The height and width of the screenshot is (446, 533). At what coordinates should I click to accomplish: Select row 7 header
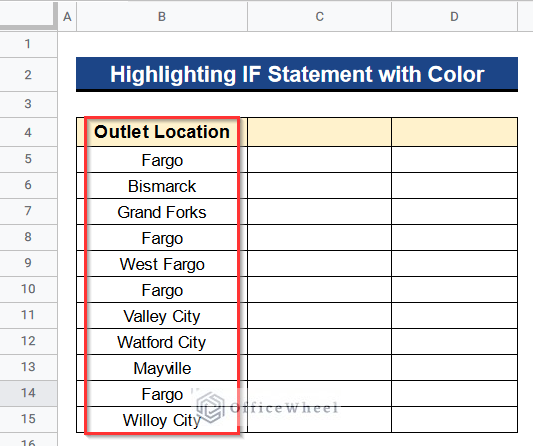coord(28,211)
